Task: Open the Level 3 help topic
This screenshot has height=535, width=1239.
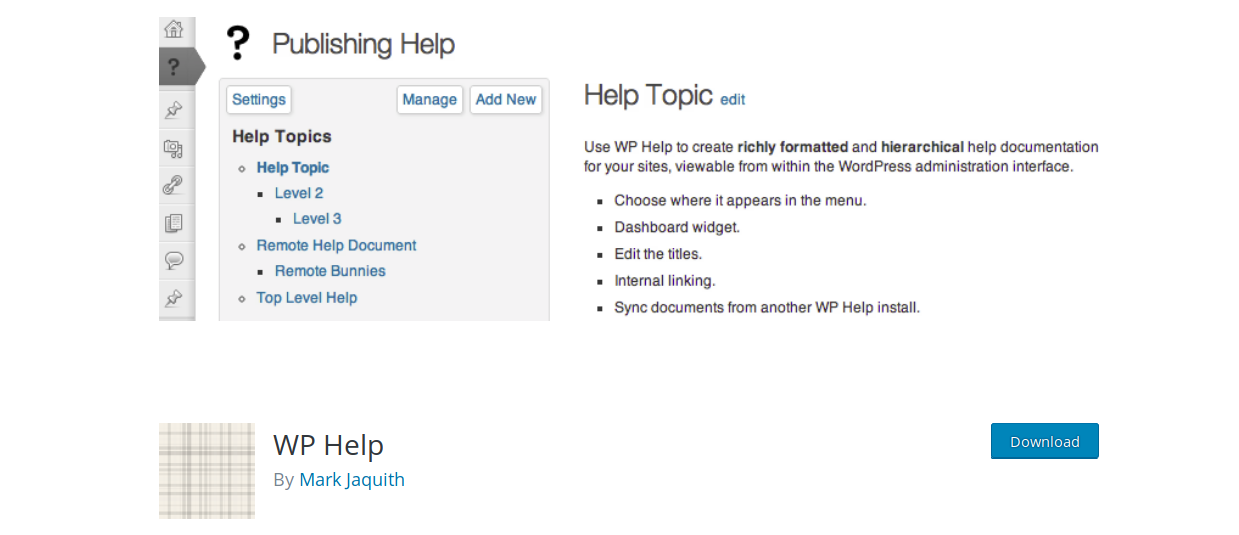Action: 317,219
